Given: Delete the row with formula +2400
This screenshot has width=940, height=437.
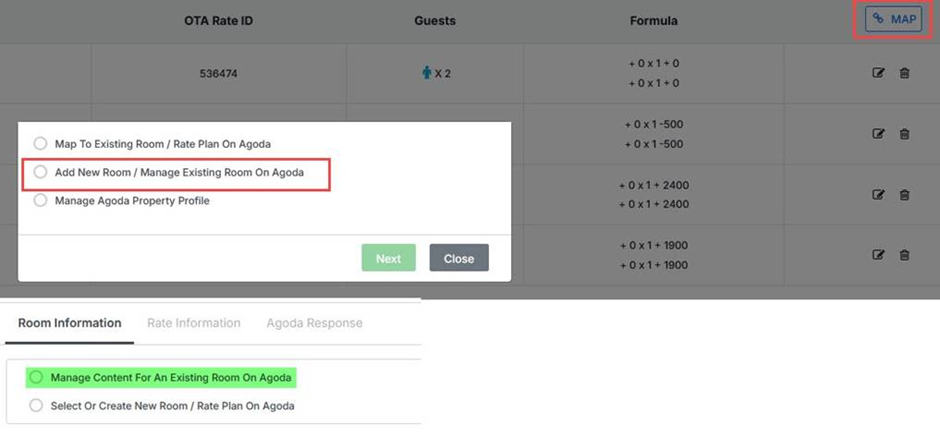Looking at the screenshot, I should click(904, 195).
